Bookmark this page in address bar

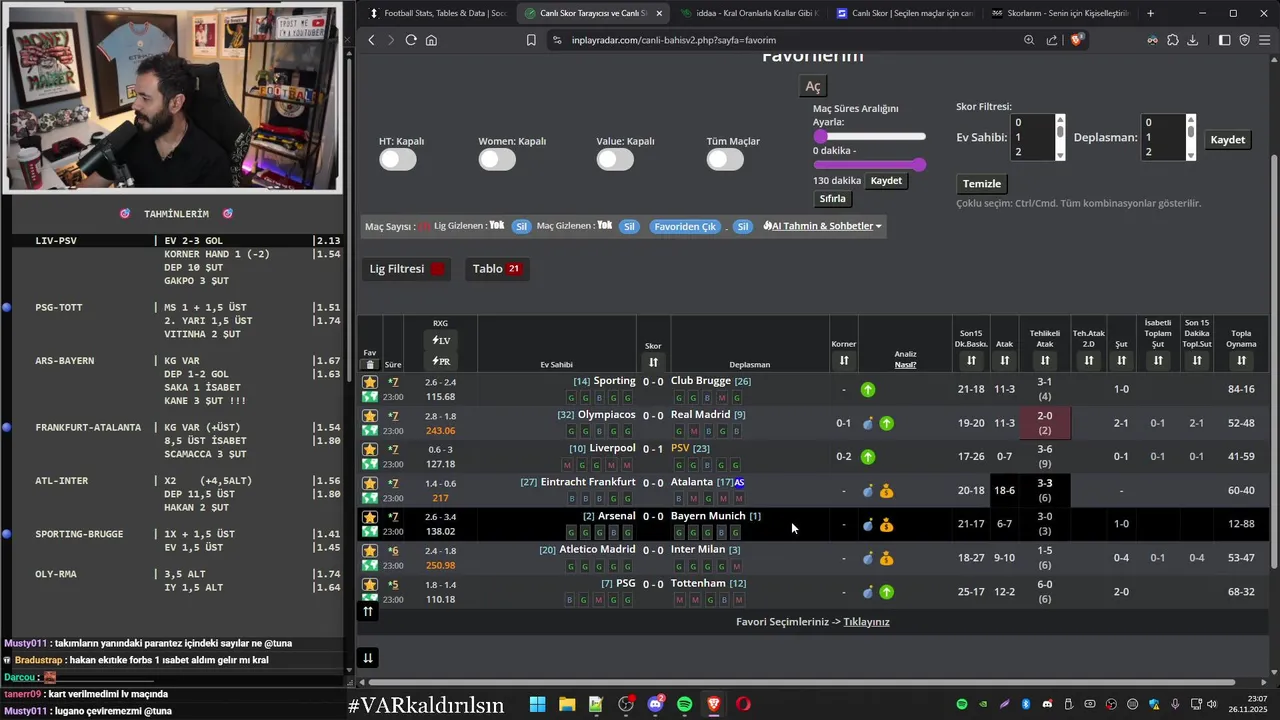[x=531, y=40]
